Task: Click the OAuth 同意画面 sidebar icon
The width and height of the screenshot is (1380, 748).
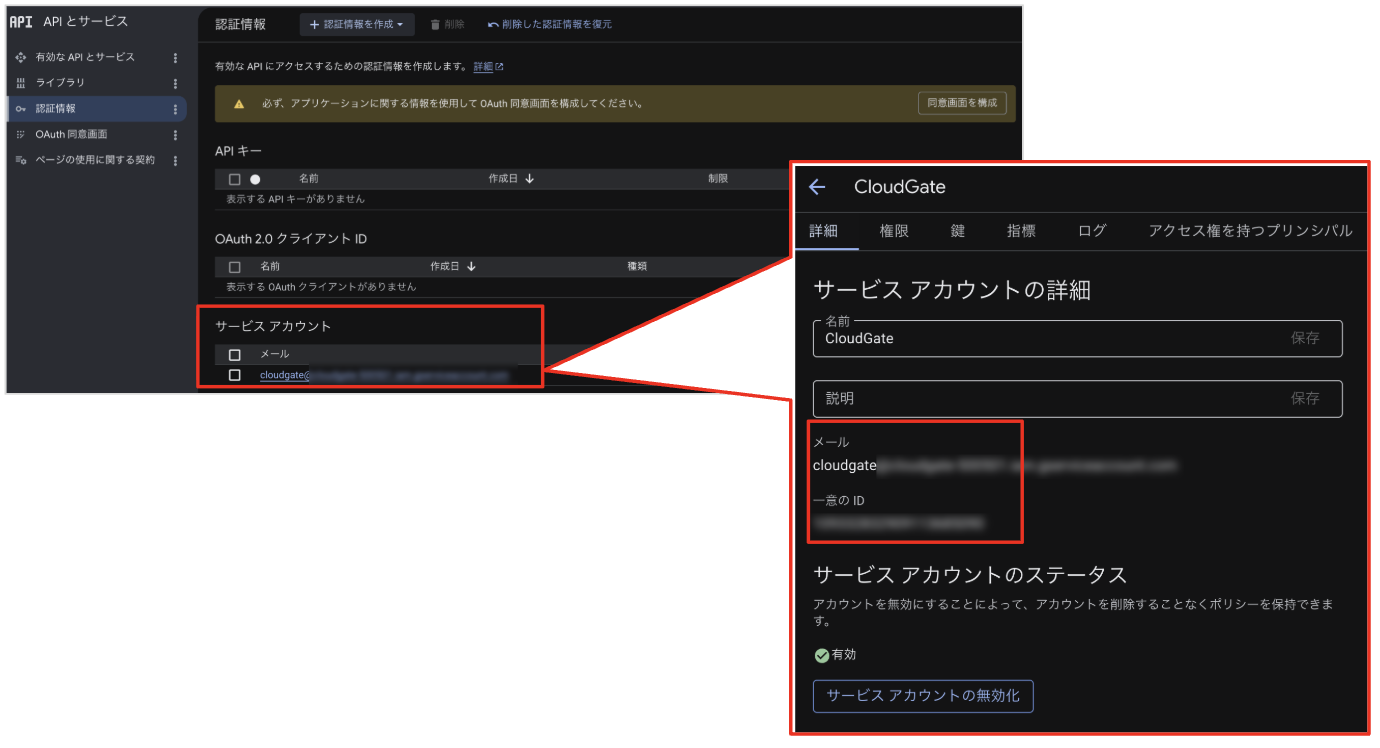Action: (21, 134)
